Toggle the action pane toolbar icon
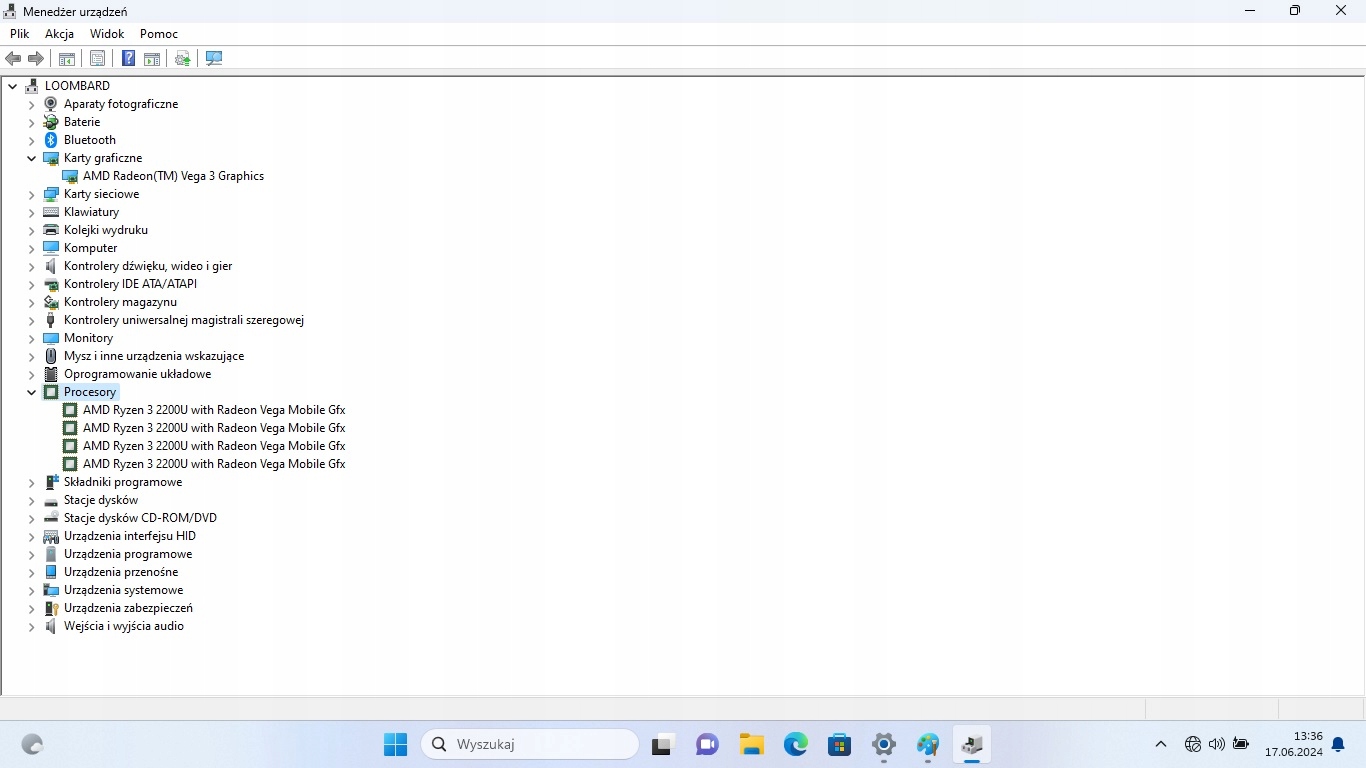 [152, 59]
